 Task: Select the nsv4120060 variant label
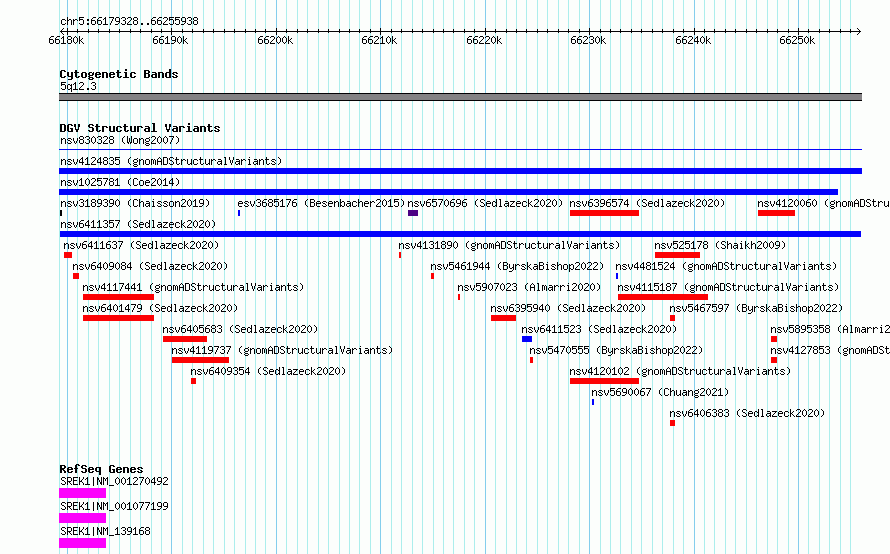point(823,203)
